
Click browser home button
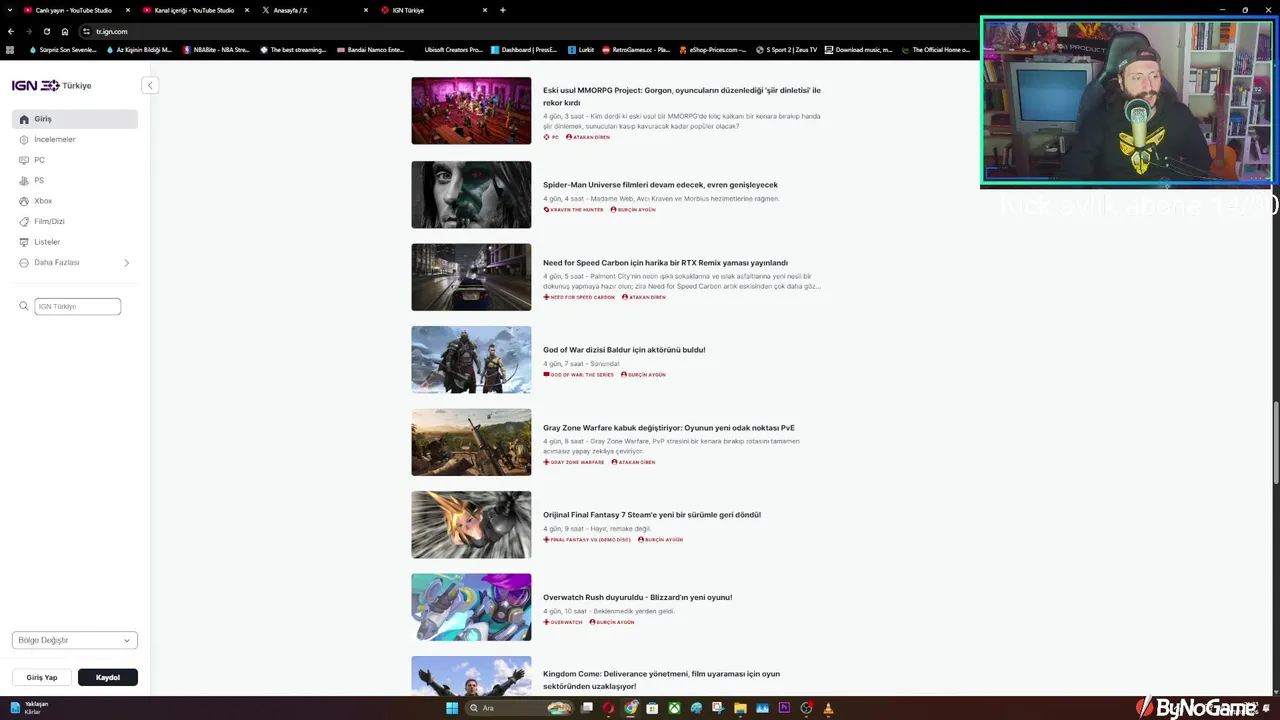tap(64, 31)
